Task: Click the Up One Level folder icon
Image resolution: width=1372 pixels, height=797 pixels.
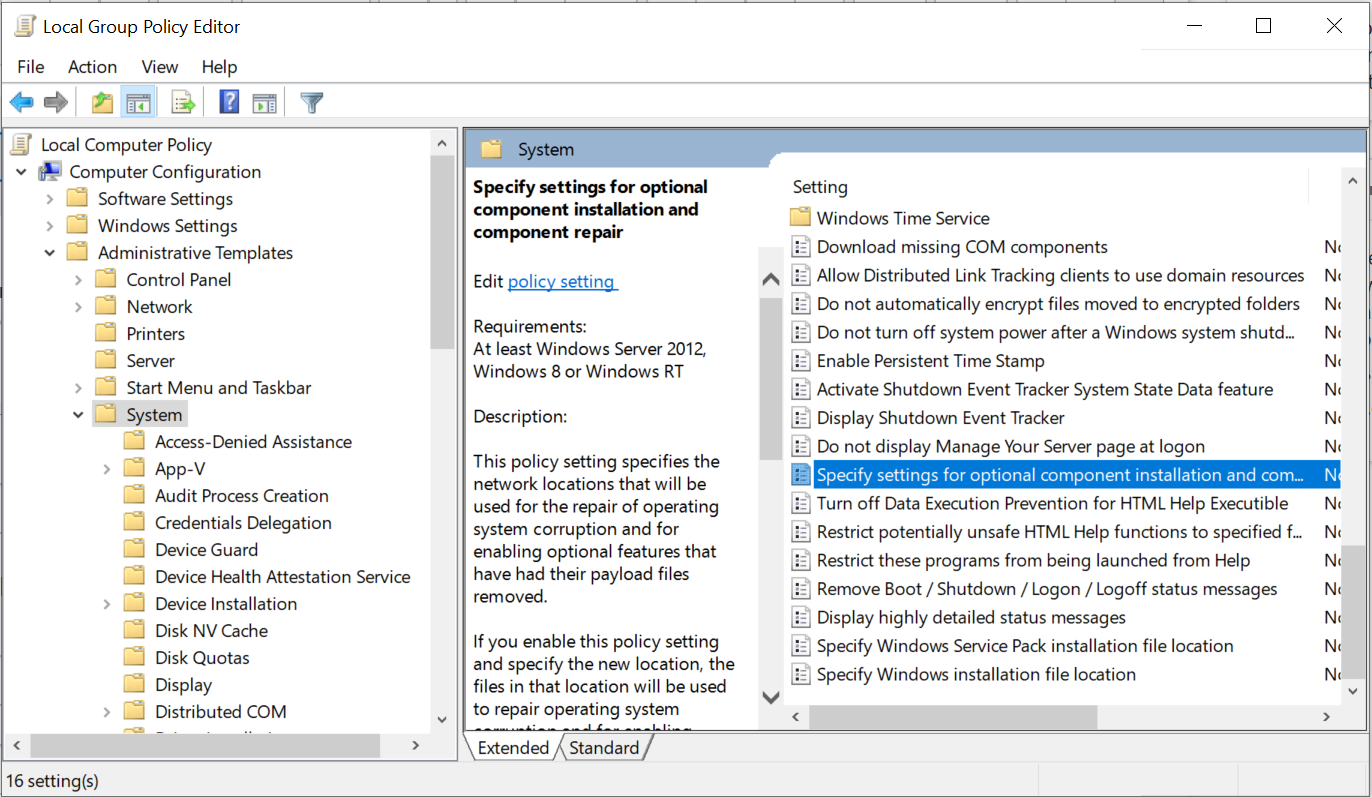Action: (102, 102)
